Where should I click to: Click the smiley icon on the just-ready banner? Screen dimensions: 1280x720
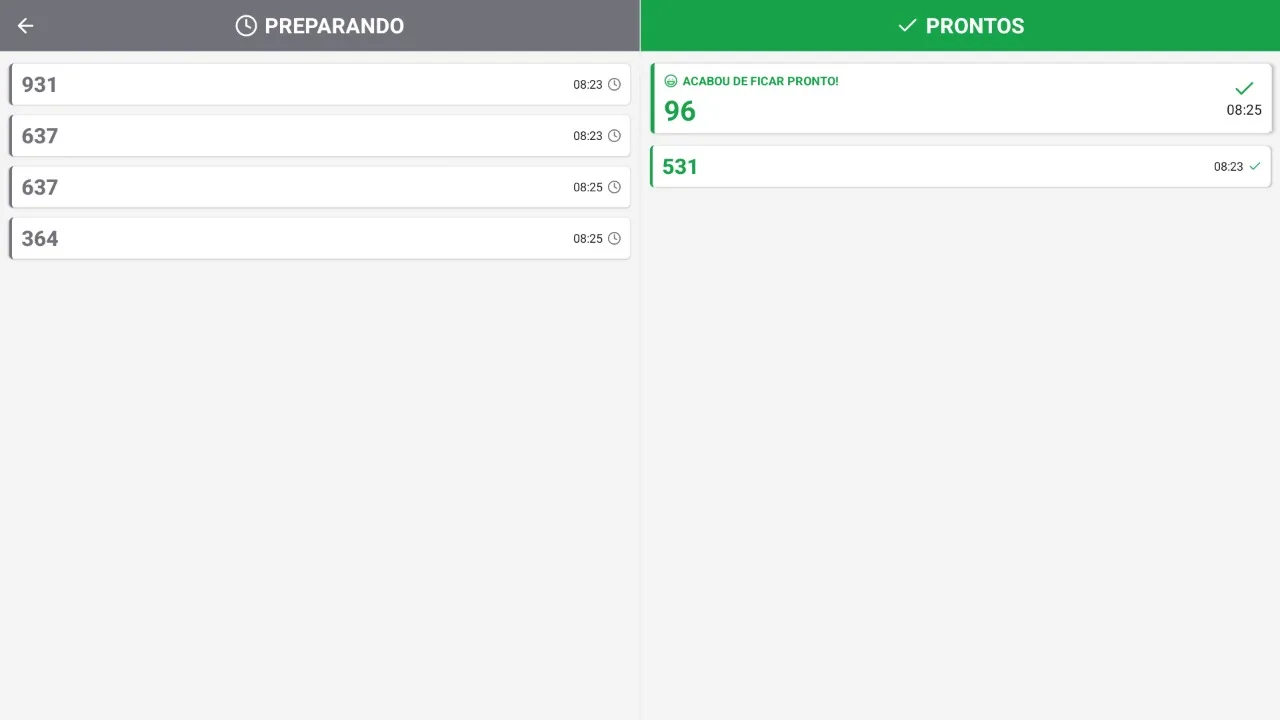671,81
